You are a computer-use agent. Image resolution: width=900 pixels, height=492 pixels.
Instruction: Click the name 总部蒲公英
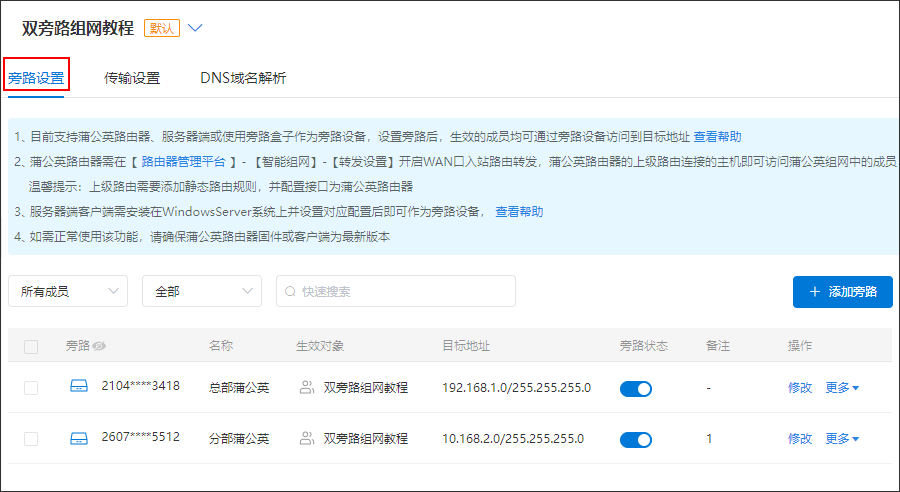pos(239,388)
